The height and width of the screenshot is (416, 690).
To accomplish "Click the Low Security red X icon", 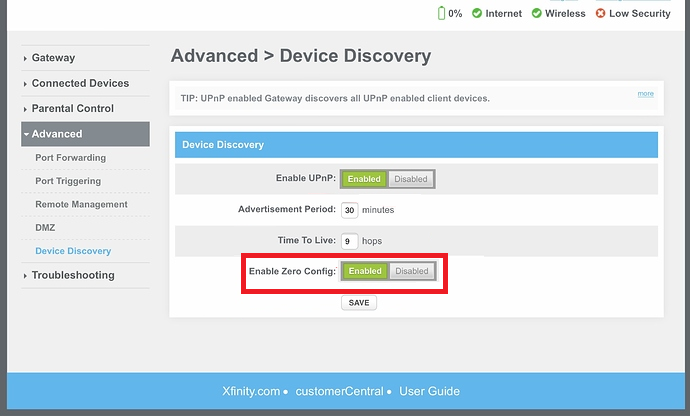I will point(601,13).
